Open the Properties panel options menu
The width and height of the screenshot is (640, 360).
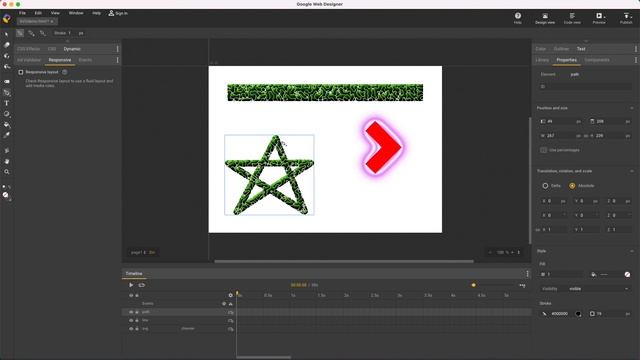click(636, 60)
